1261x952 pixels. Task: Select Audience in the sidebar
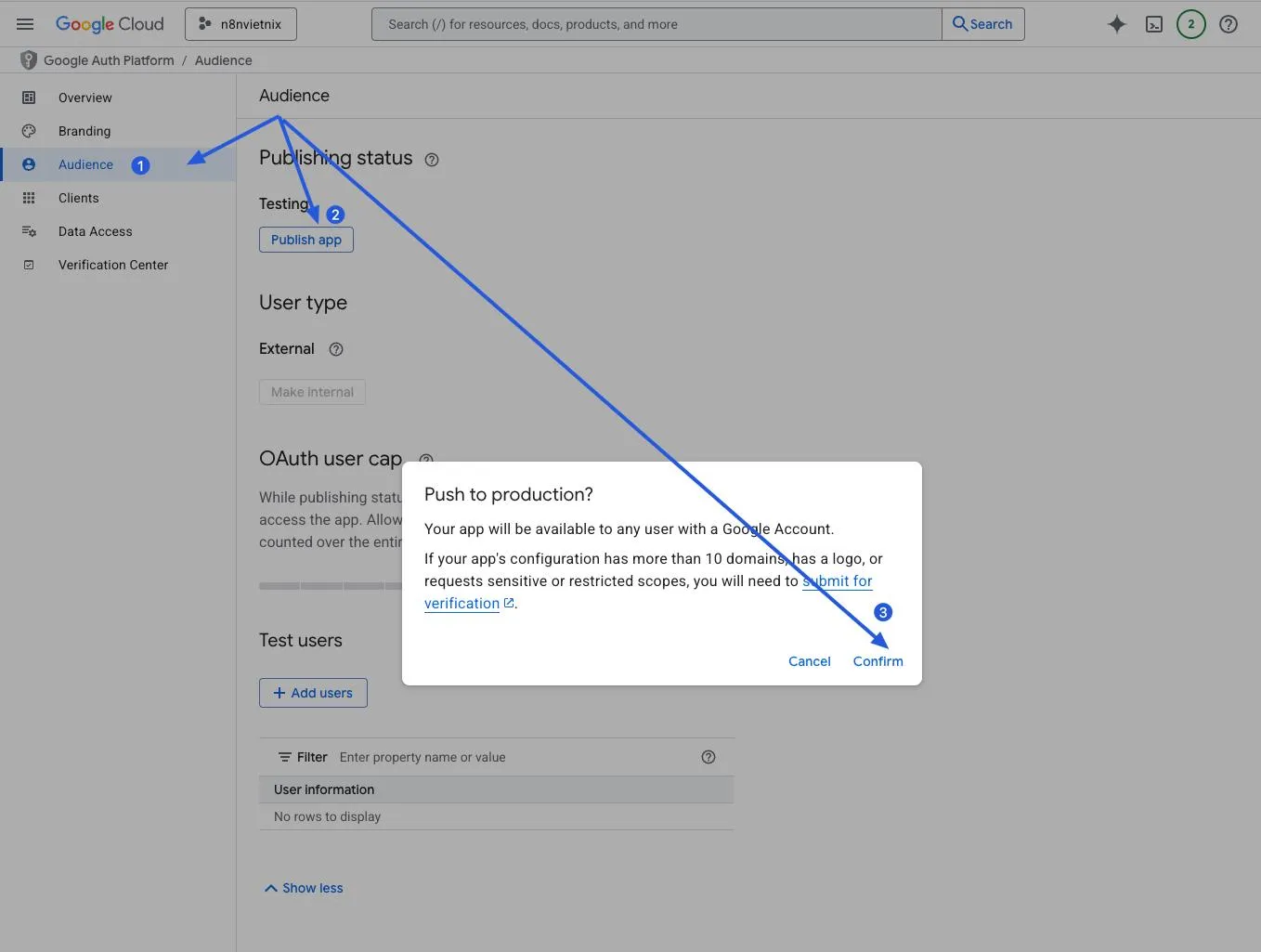(x=85, y=164)
